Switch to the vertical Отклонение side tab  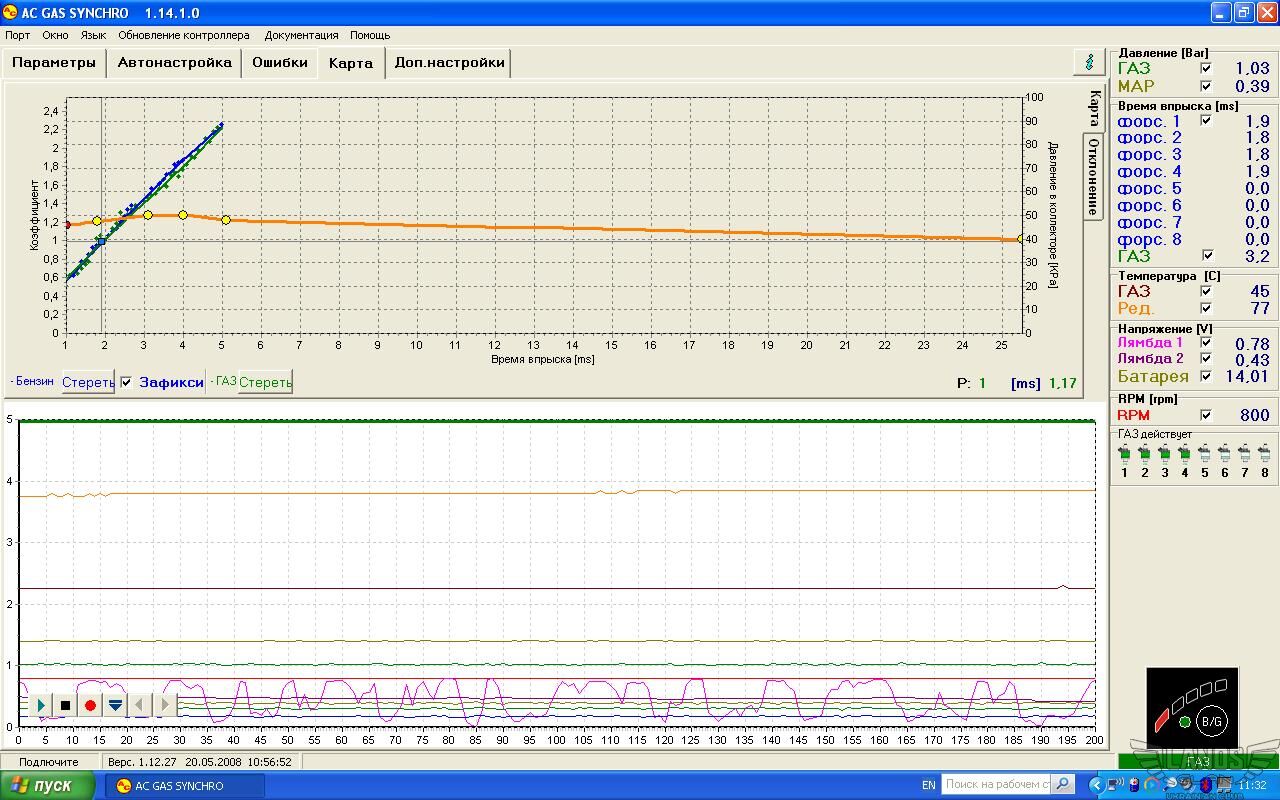pyautogui.click(x=1094, y=175)
